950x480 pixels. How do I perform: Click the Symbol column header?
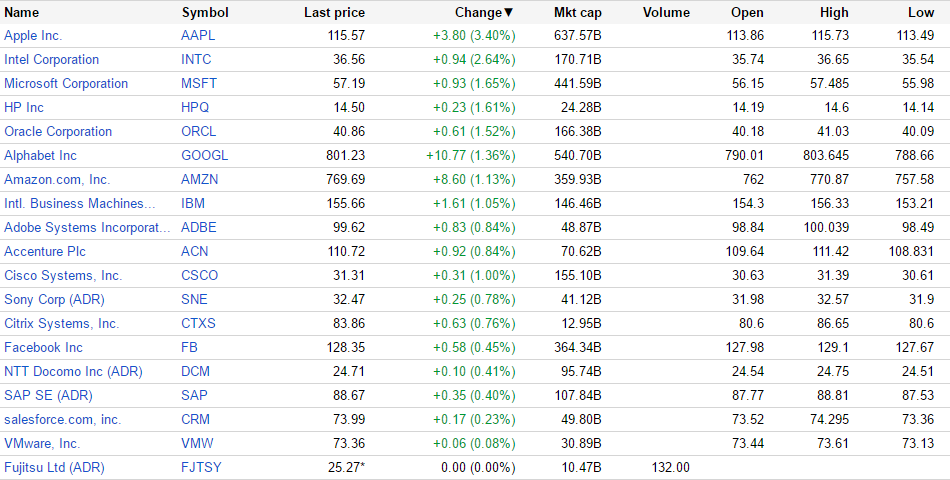click(205, 13)
